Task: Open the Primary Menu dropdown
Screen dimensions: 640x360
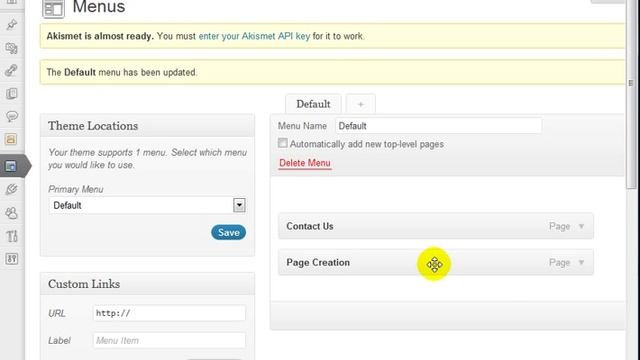Action: coord(147,205)
